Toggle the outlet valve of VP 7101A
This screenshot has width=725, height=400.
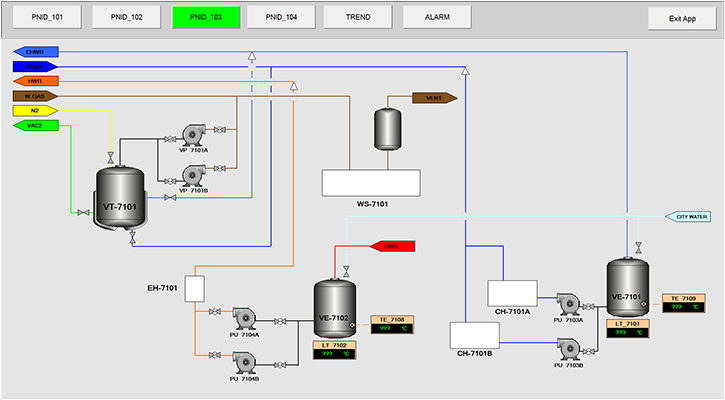point(220,130)
